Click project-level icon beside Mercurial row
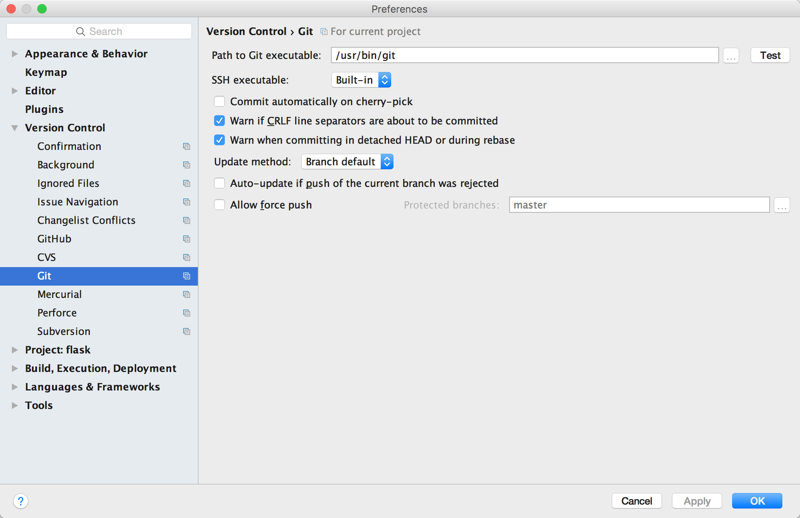Screen dimensions: 800x518 186,295
